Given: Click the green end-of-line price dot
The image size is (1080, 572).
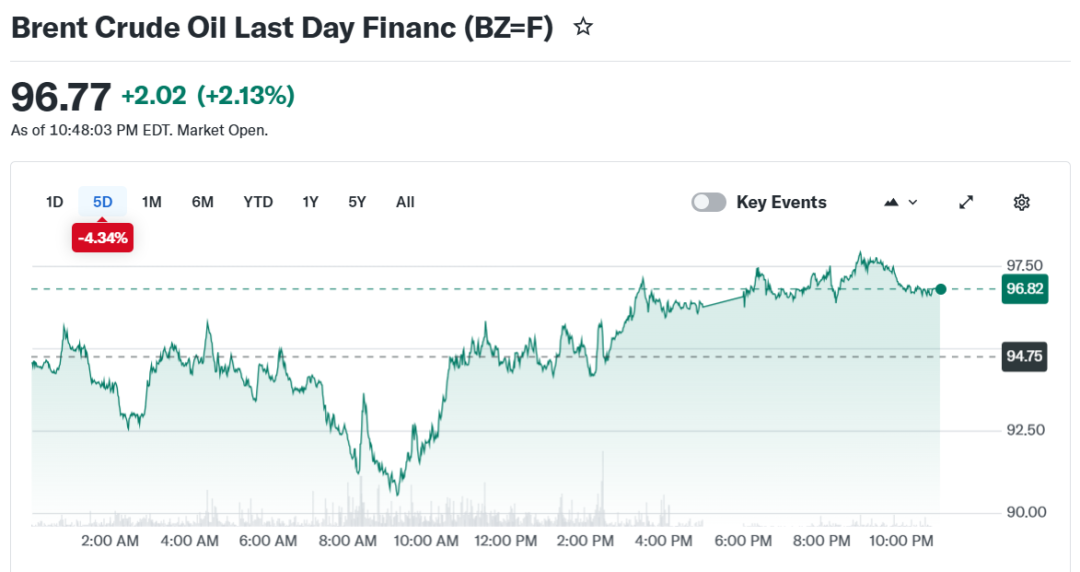Looking at the screenshot, I should pos(940,289).
